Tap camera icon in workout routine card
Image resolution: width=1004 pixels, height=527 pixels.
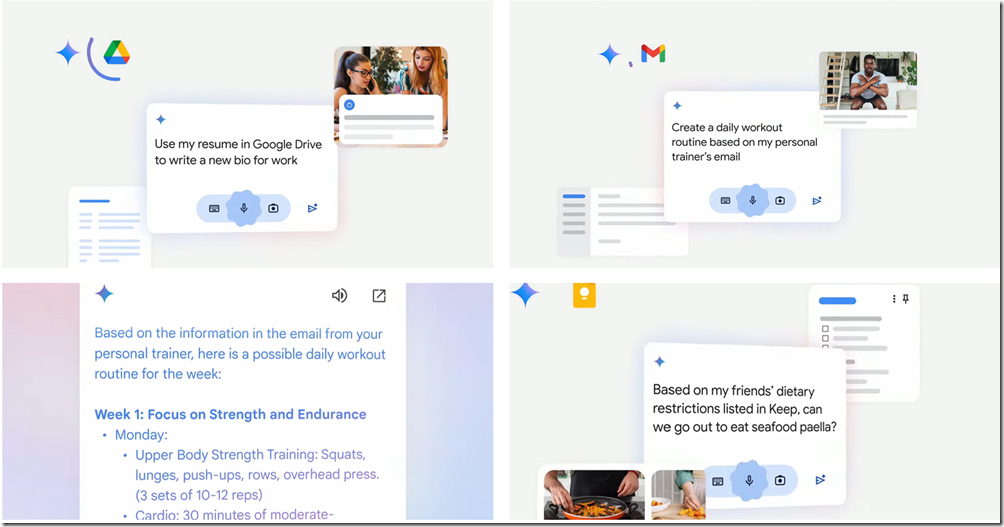click(780, 200)
